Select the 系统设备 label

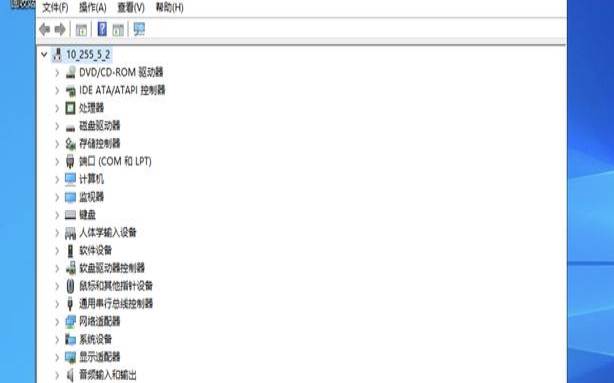96,340
